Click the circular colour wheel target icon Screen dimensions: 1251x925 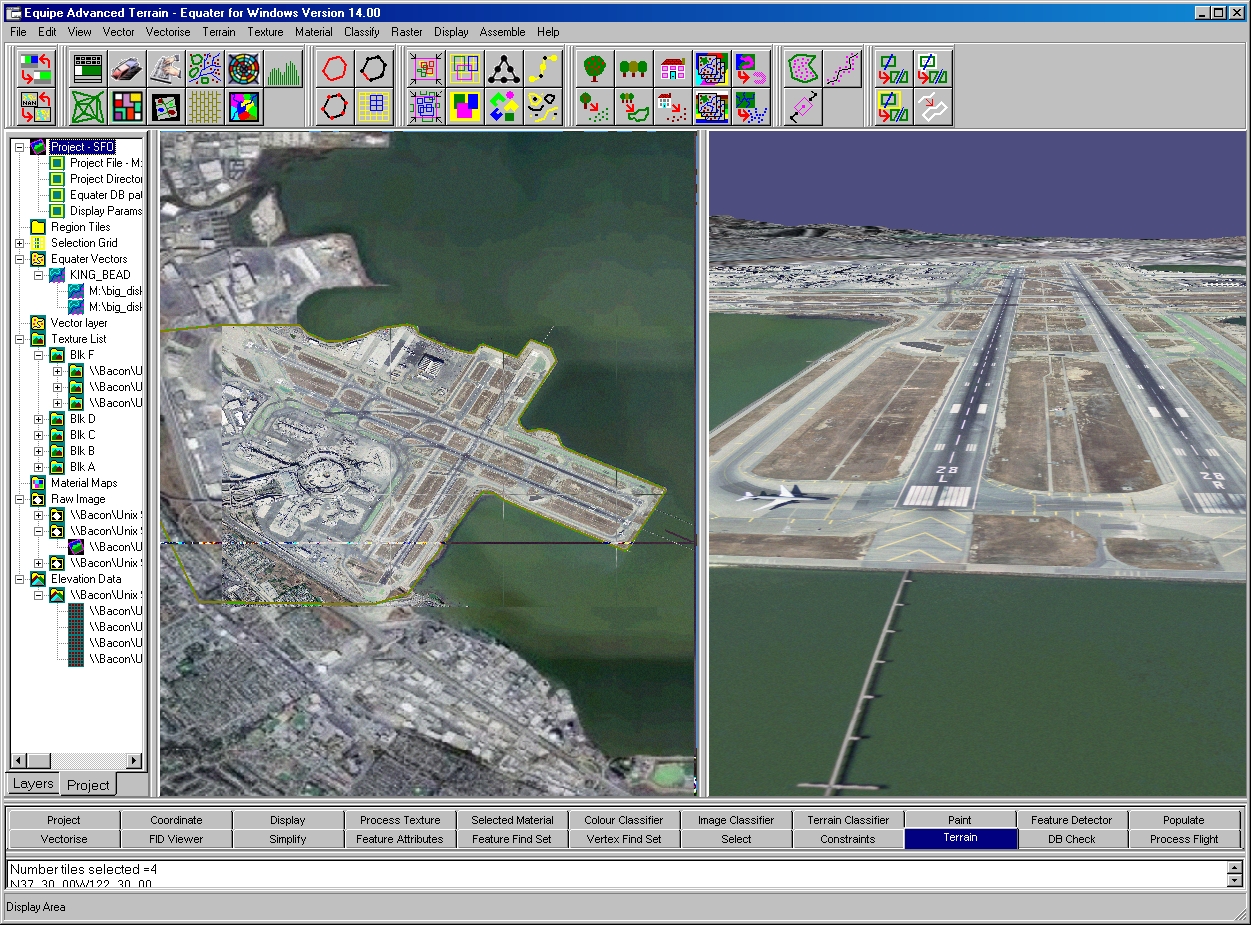click(x=245, y=69)
